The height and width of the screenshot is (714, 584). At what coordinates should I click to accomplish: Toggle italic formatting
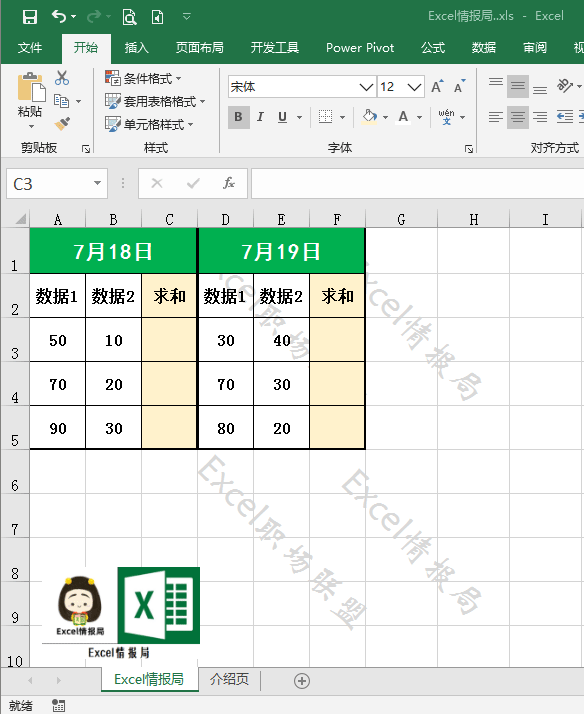pyautogui.click(x=260, y=117)
